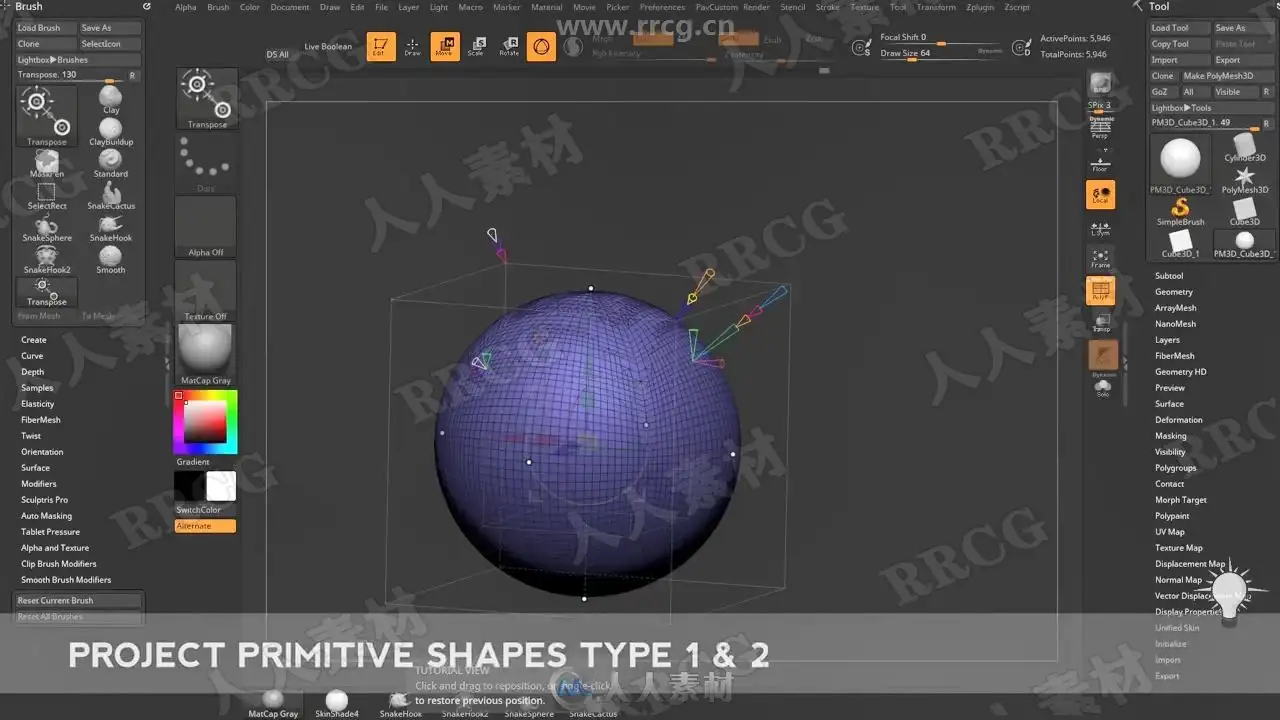Open the MatCap Gray material selector

click(206, 355)
